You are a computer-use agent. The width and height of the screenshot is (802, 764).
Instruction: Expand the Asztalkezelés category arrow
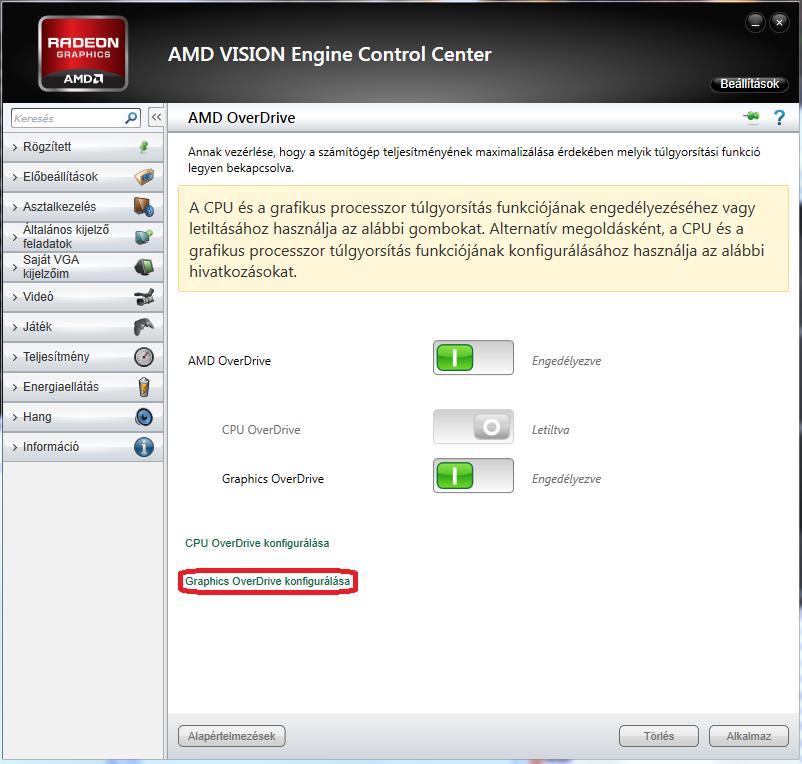coord(15,208)
